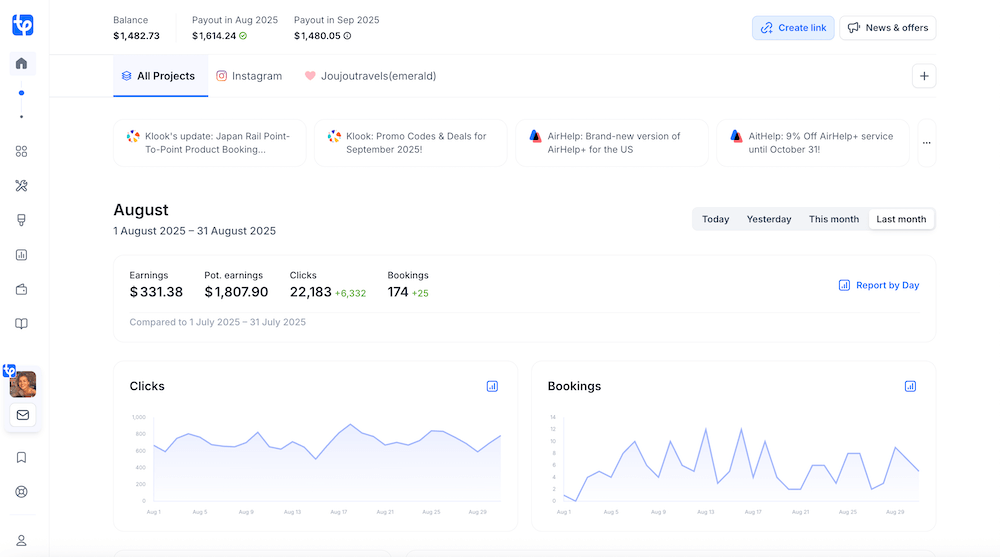
Task: Switch to the Instagram tab
Action: (249, 76)
